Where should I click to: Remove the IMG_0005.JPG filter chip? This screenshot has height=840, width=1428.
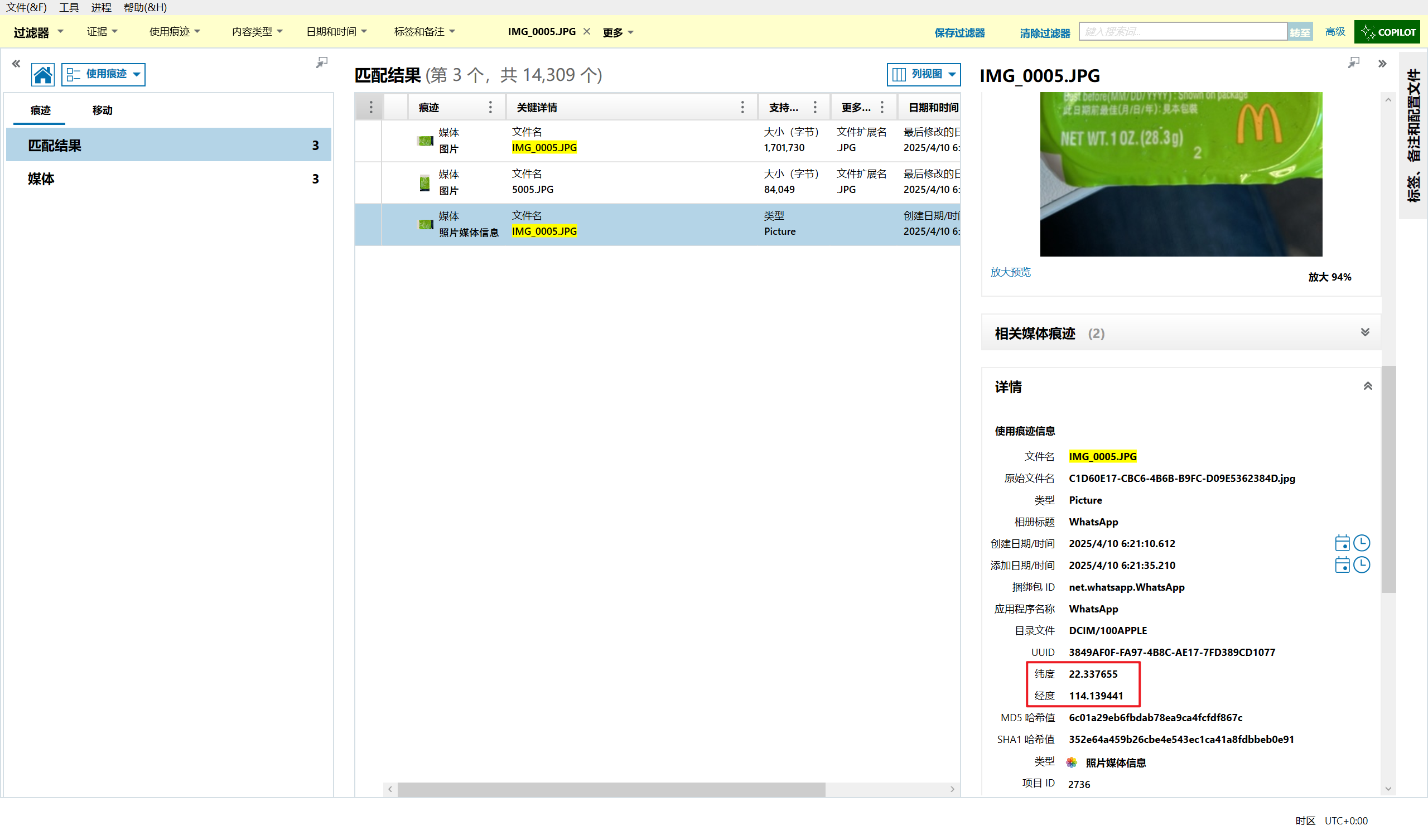coord(586,32)
